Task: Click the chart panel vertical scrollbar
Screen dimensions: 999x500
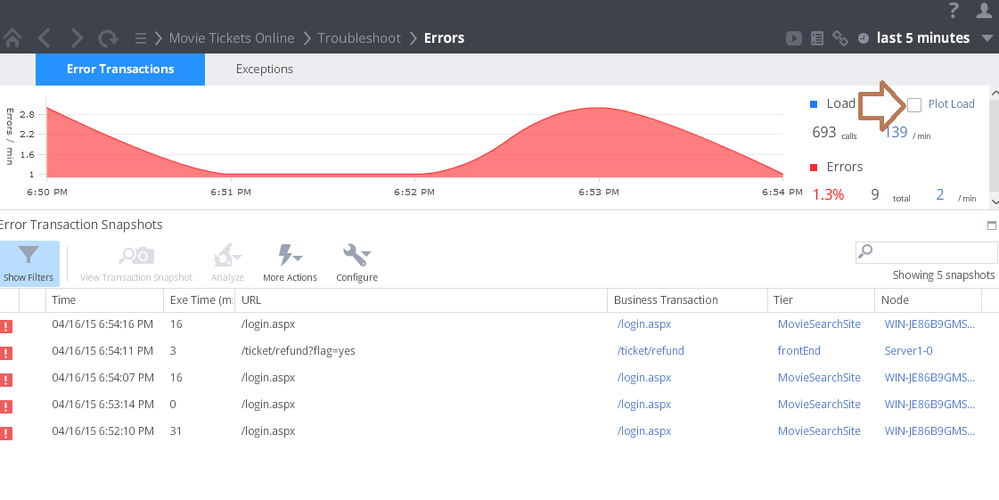Action: [x=994, y=146]
